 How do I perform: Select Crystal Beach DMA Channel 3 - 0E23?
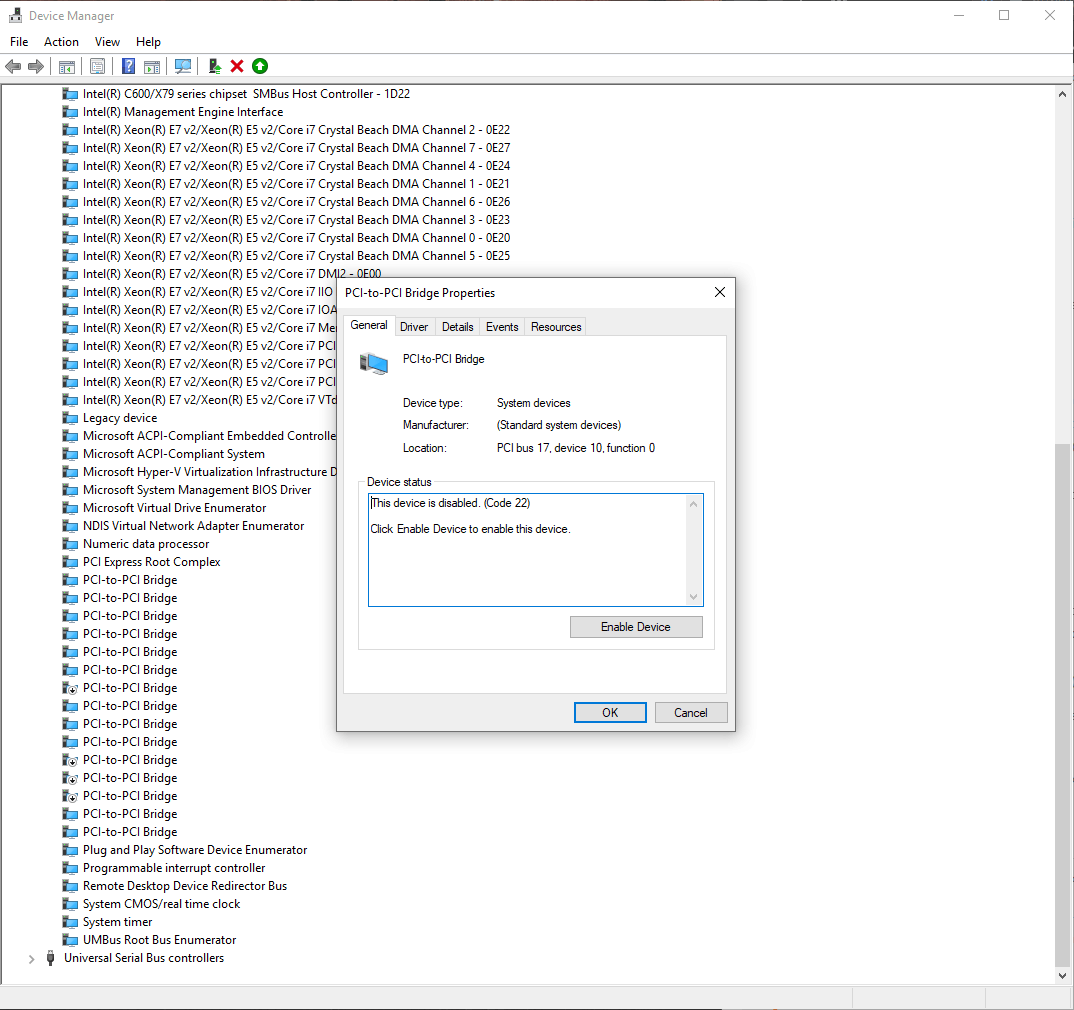(x=297, y=219)
